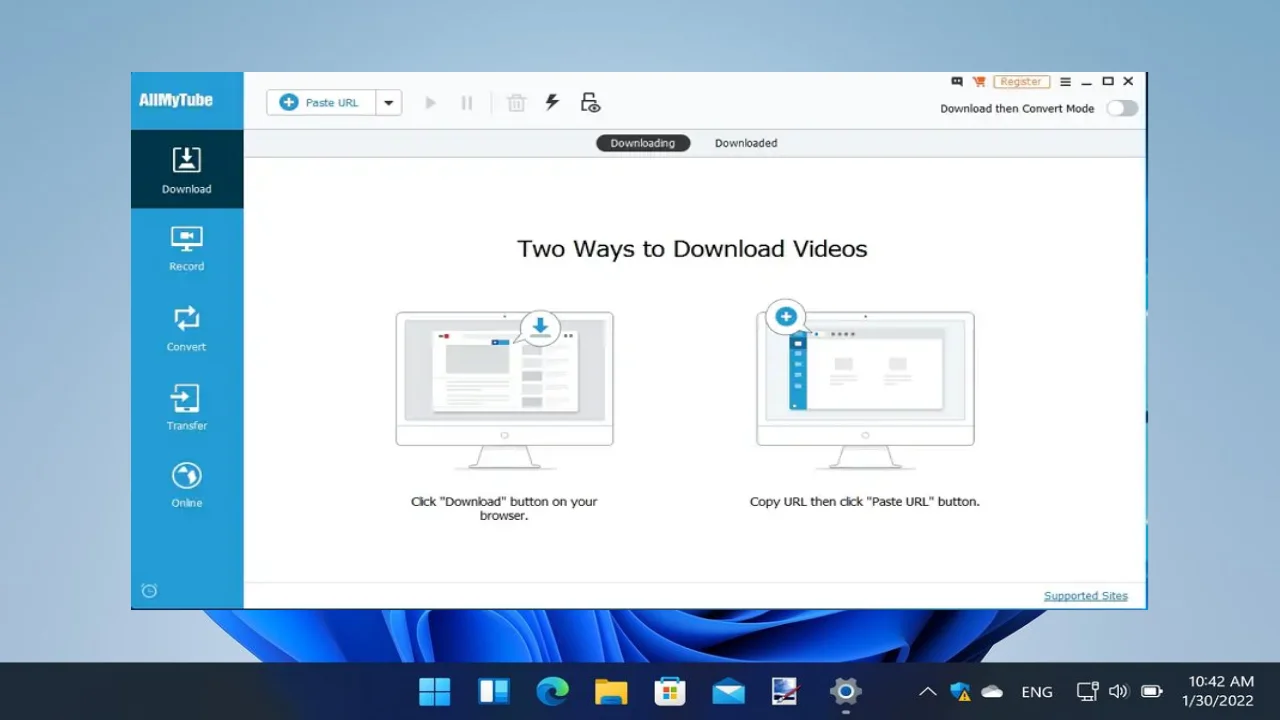The image size is (1280, 720).
Task: Open the clock showing 10:42 AM
Action: (x=1219, y=691)
